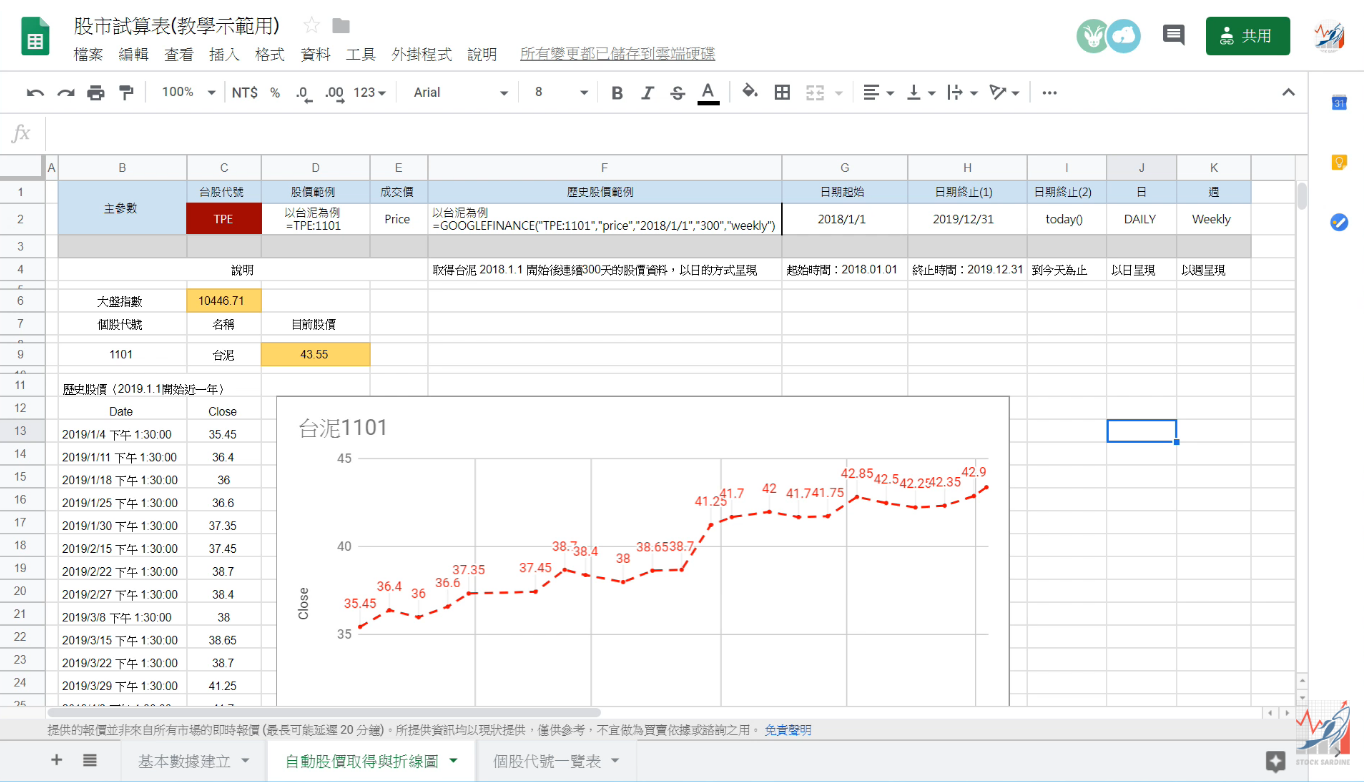
Task: Click the 共用 share button
Action: pos(1247,34)
